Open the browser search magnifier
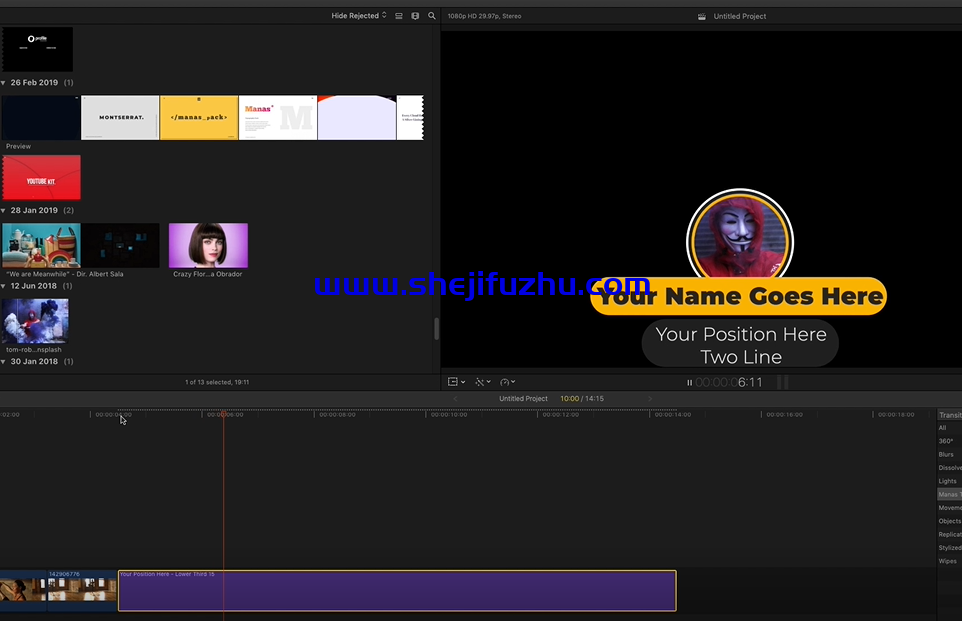The width and height of the screenshot is (962, 621). [432, 16]
